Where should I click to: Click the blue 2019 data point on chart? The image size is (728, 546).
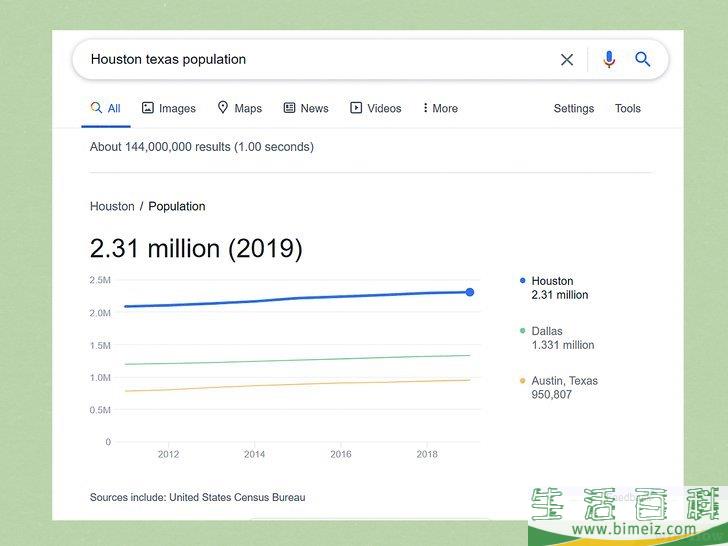pos(469,292)
